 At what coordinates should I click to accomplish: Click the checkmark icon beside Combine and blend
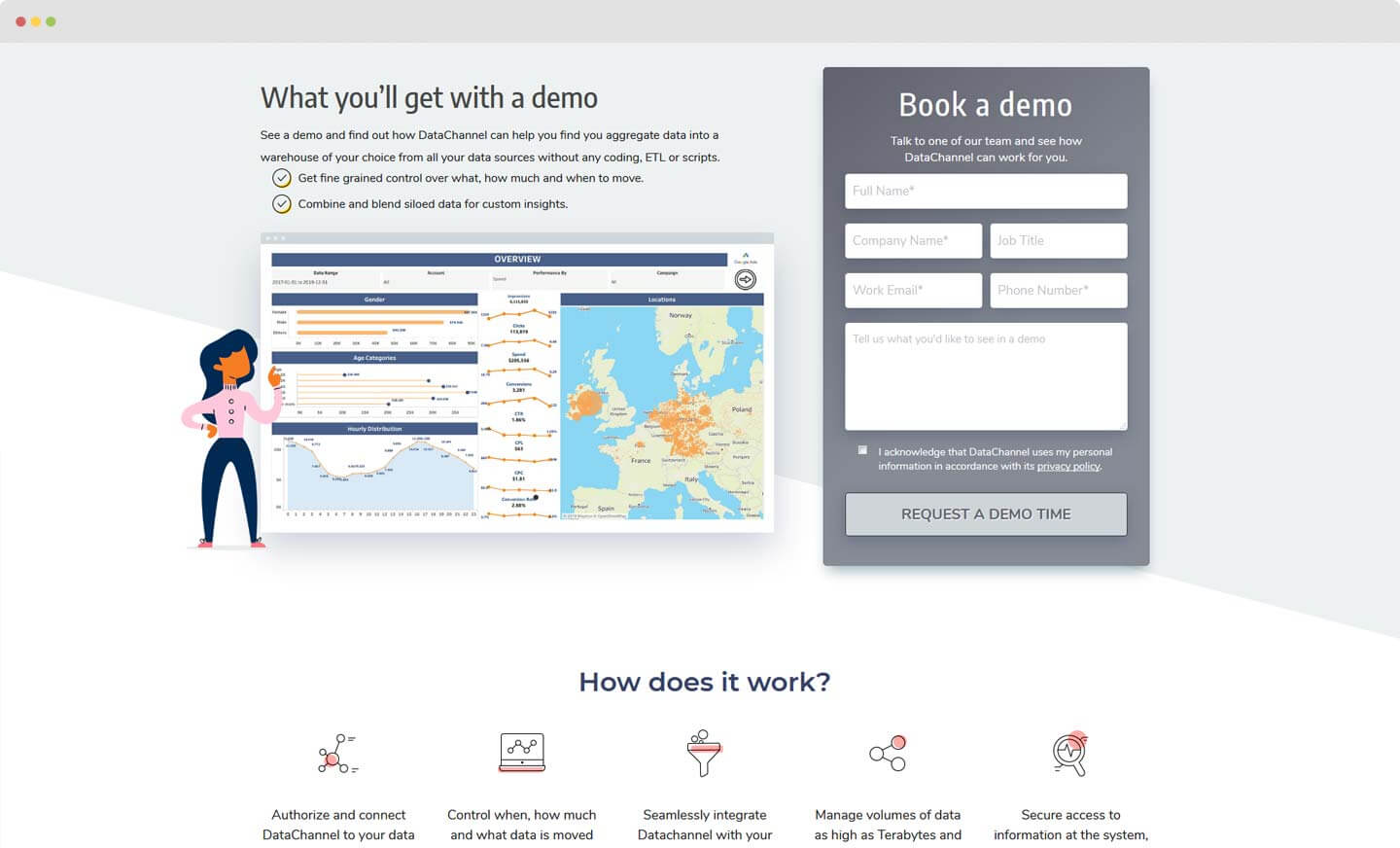282,204
